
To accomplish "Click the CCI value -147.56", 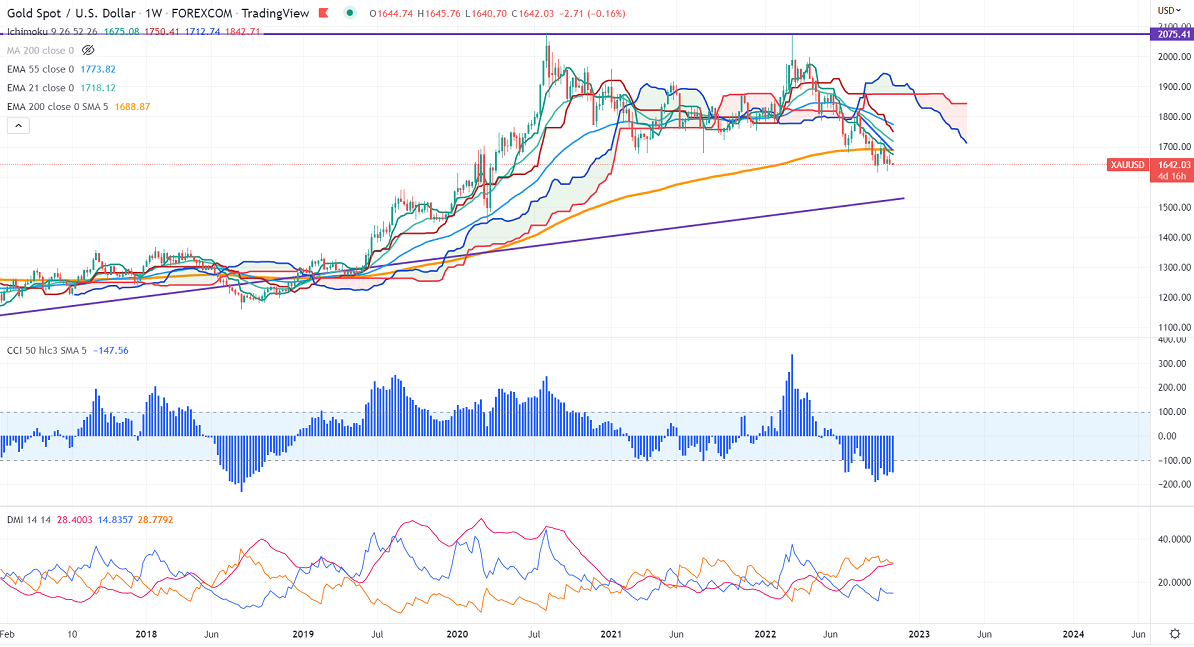I will [x=111, y=351].
